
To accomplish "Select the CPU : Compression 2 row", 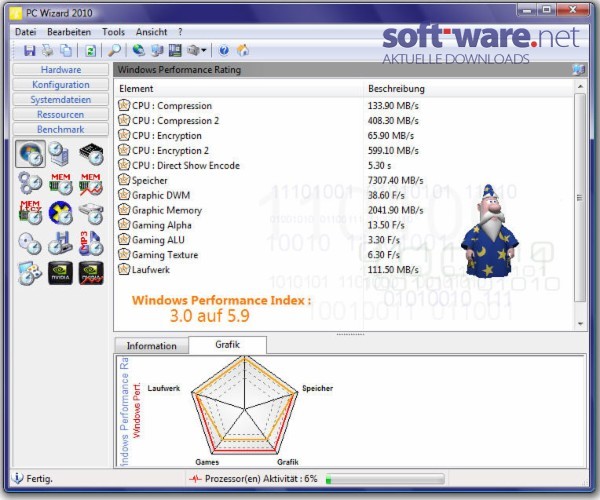I will 344,121.
